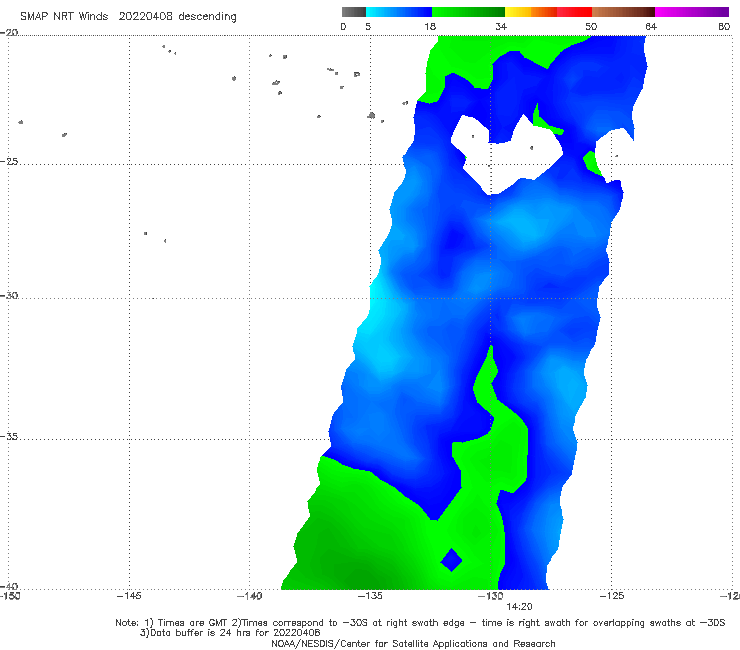This screenshot has width=740, height=650.
Task: Click the '-135' longitude axis label
Action: click(x=370, y=596)
